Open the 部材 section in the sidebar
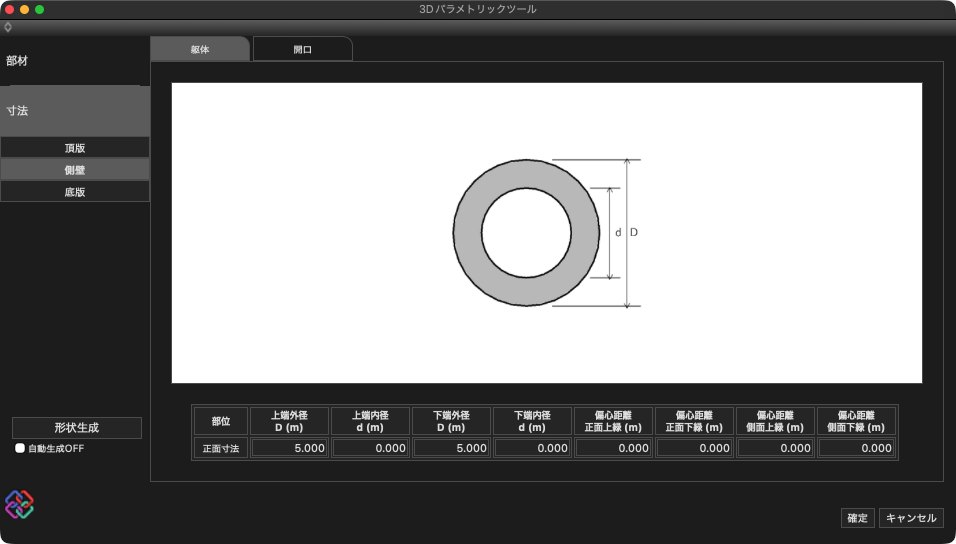 tap(75, 61)
